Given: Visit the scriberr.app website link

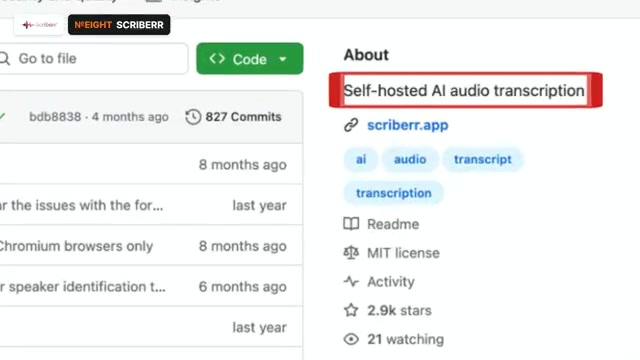Looking at the screenshot, I should click(x=407, y=125).
